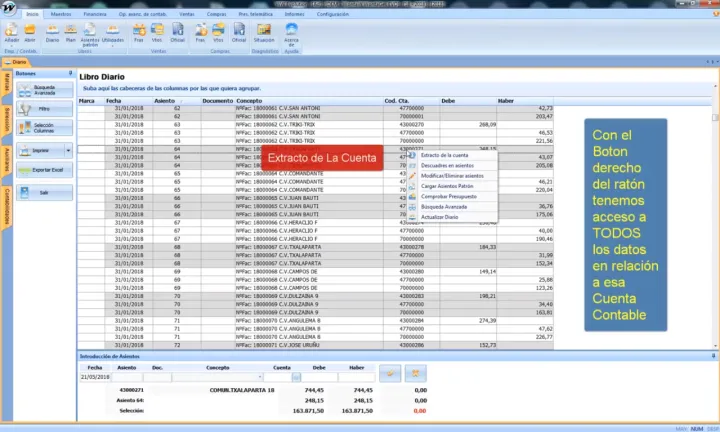Sort by the Debe column header

pyautogui.click(x=468, y=101)
